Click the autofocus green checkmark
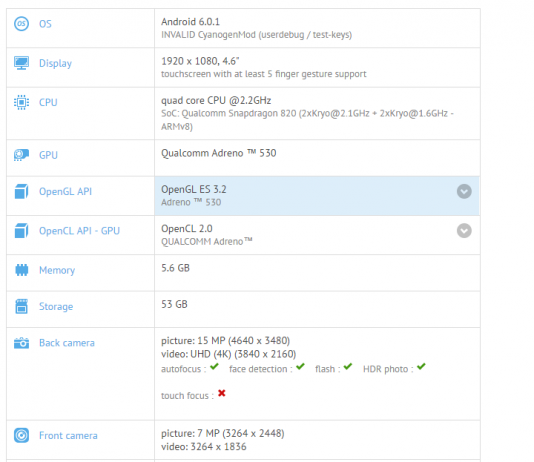Viewport: 534px width, 462px height. [214, 367]
